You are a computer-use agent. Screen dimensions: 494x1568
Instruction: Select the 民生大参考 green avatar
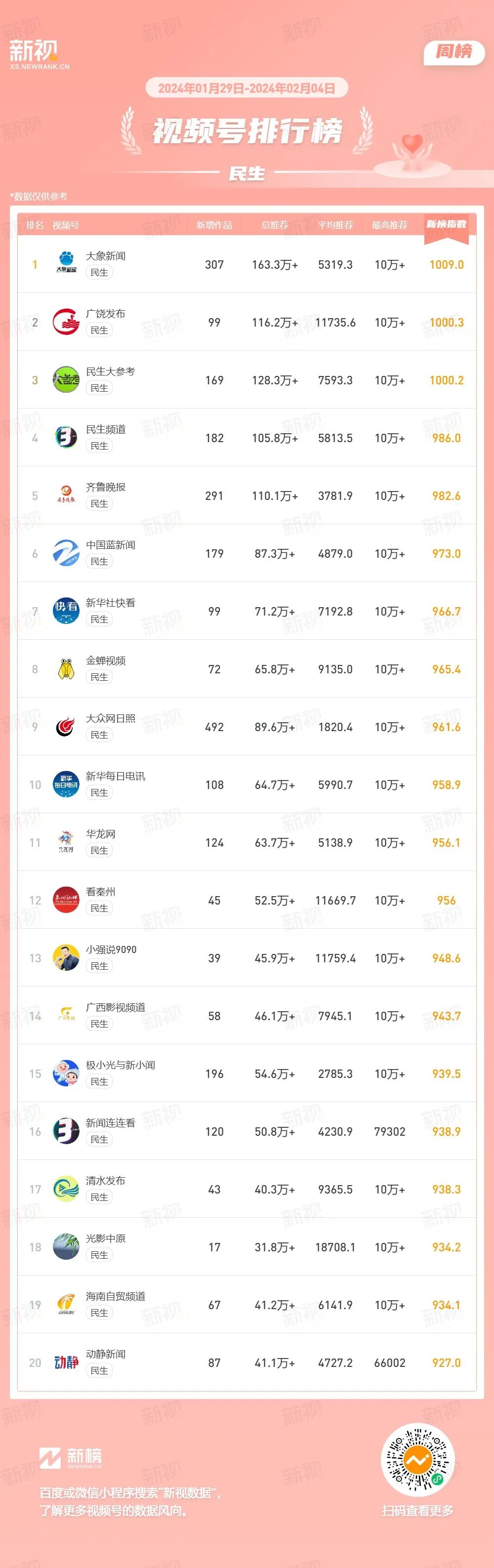pos(66,380)
